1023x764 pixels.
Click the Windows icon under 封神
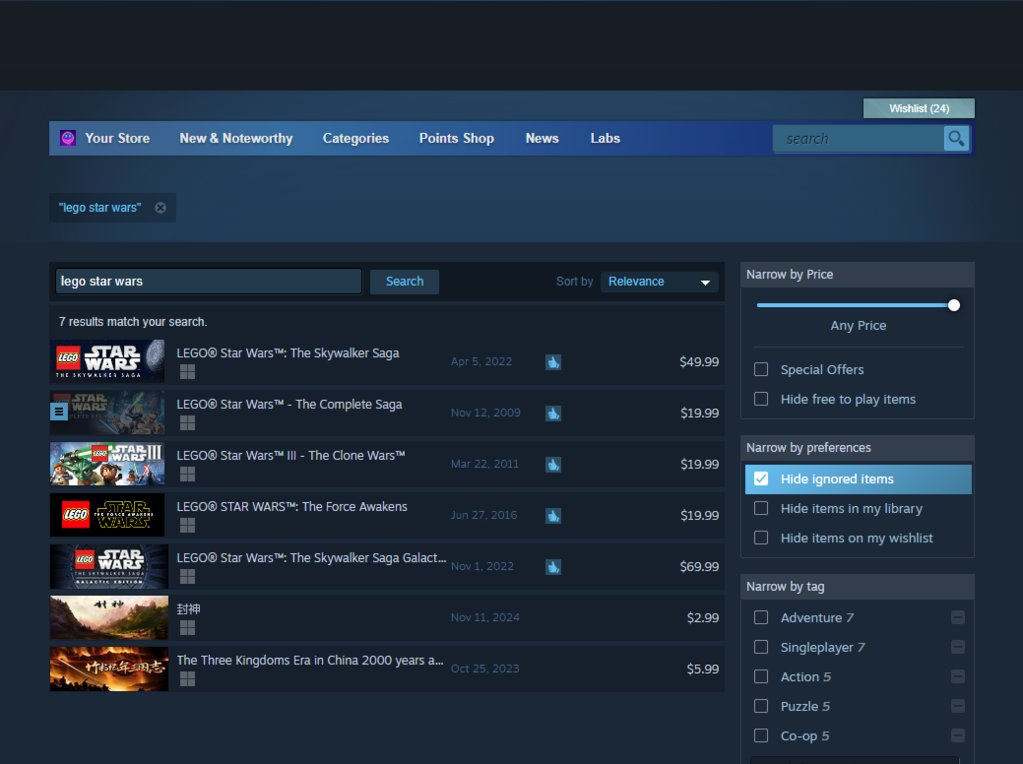pyautogui.click(x=187, y=628)
